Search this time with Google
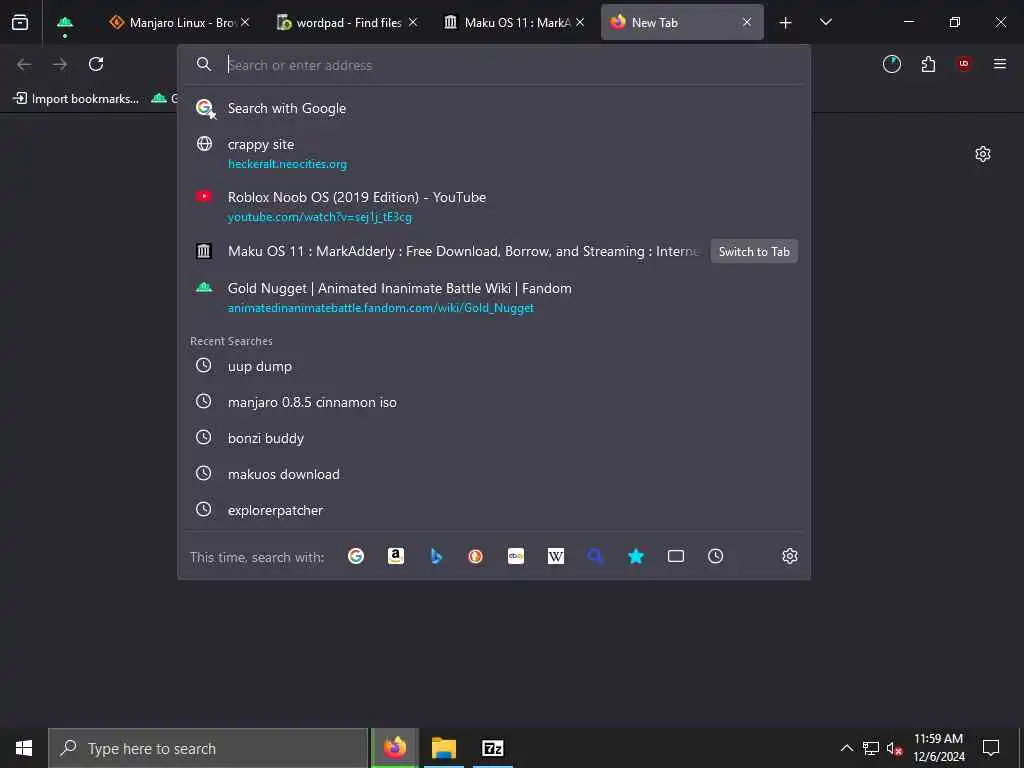This screenshot has height=768, width=1024. pos(356,556)
